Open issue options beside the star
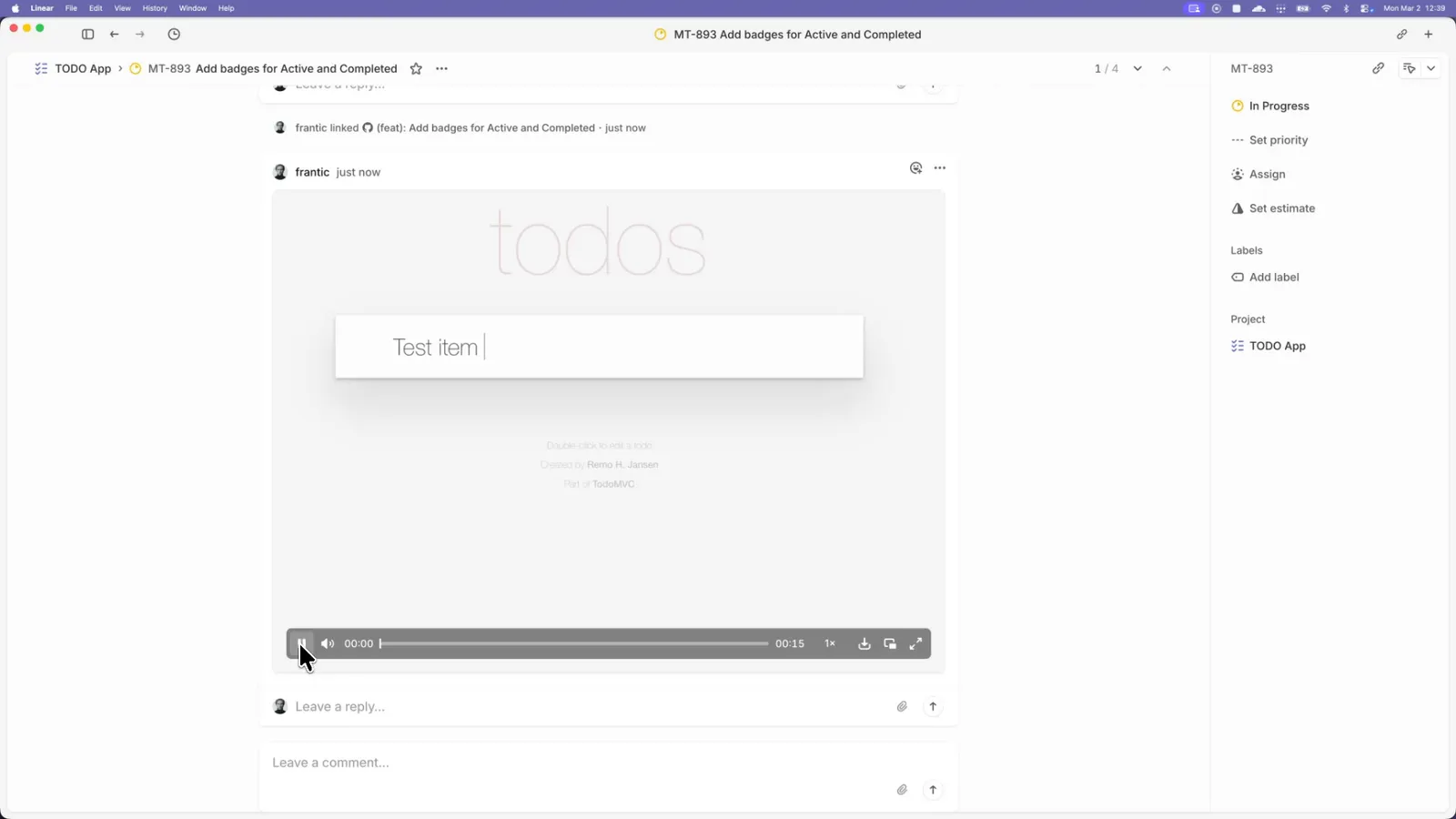The image size is (1456, 819). (x=441, y=68)
